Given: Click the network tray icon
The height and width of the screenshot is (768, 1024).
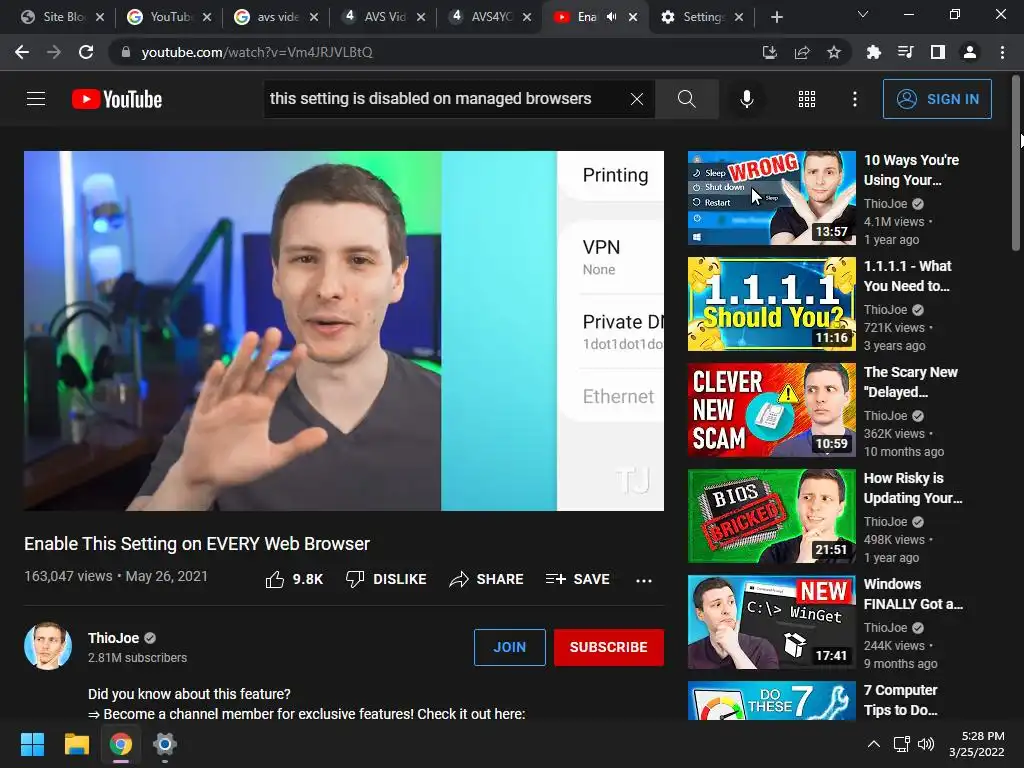Looking at the screenshot, I should pos(901,744).
